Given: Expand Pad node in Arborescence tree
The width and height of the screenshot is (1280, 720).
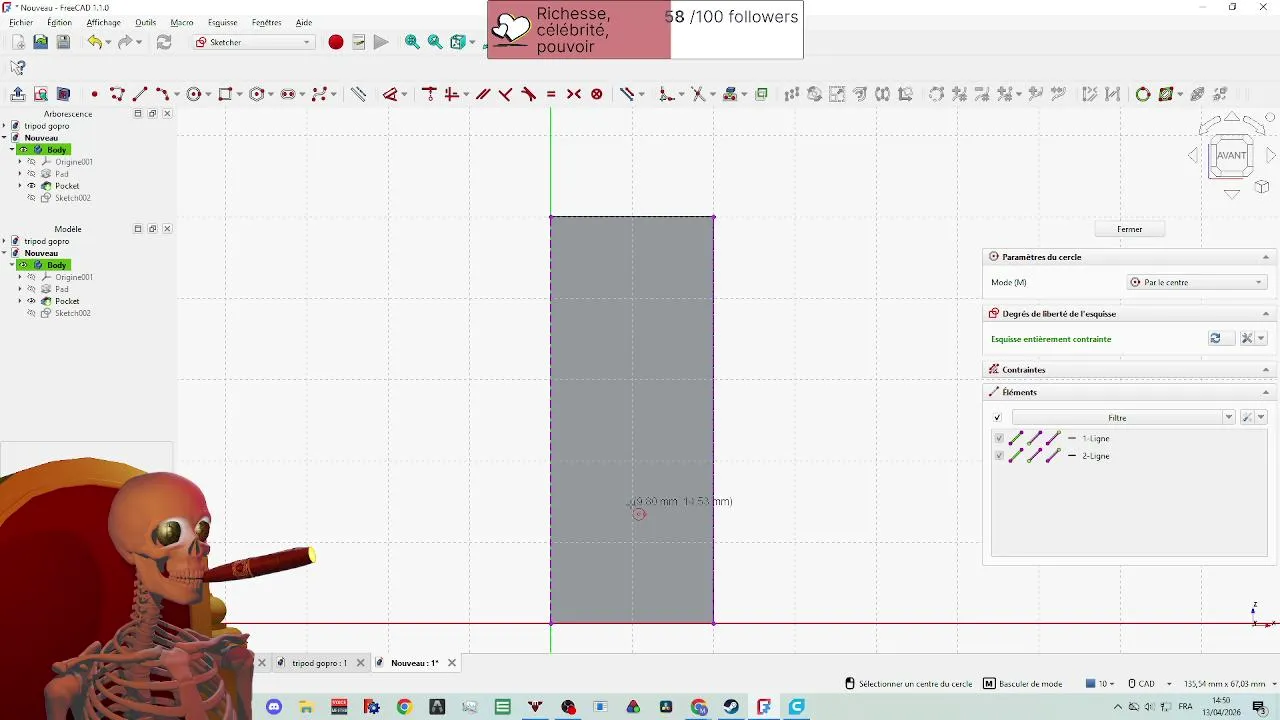Looking at the screenshot, I should tap(19, 174).
